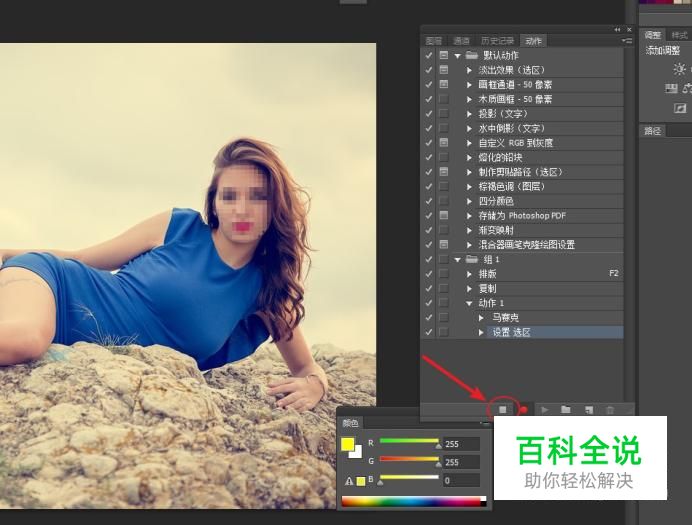Toggle dialog box for 存储为 Photoshop PDF
Image resolution: width=692 pixels, height=525 pixels.
444,215
